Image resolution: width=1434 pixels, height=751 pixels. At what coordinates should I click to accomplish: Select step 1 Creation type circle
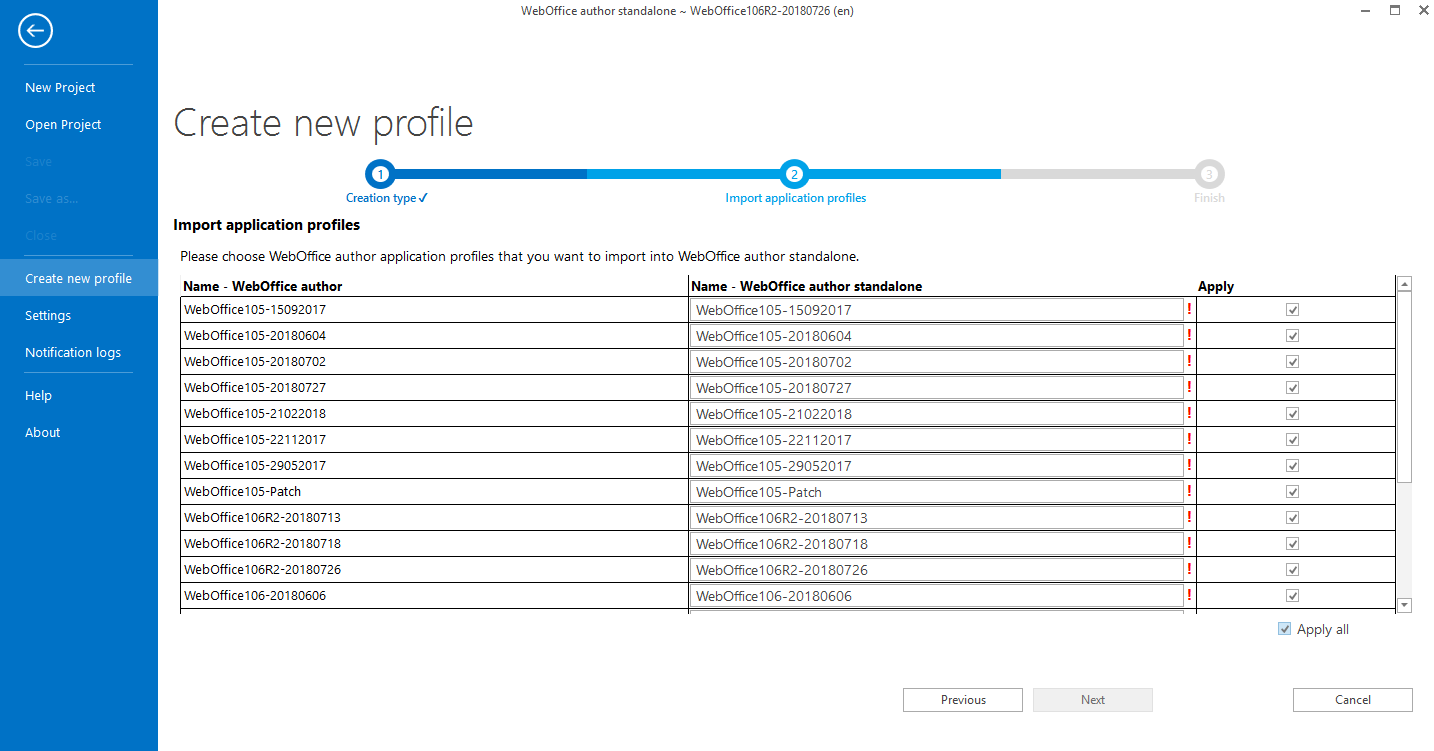point(380,173)
